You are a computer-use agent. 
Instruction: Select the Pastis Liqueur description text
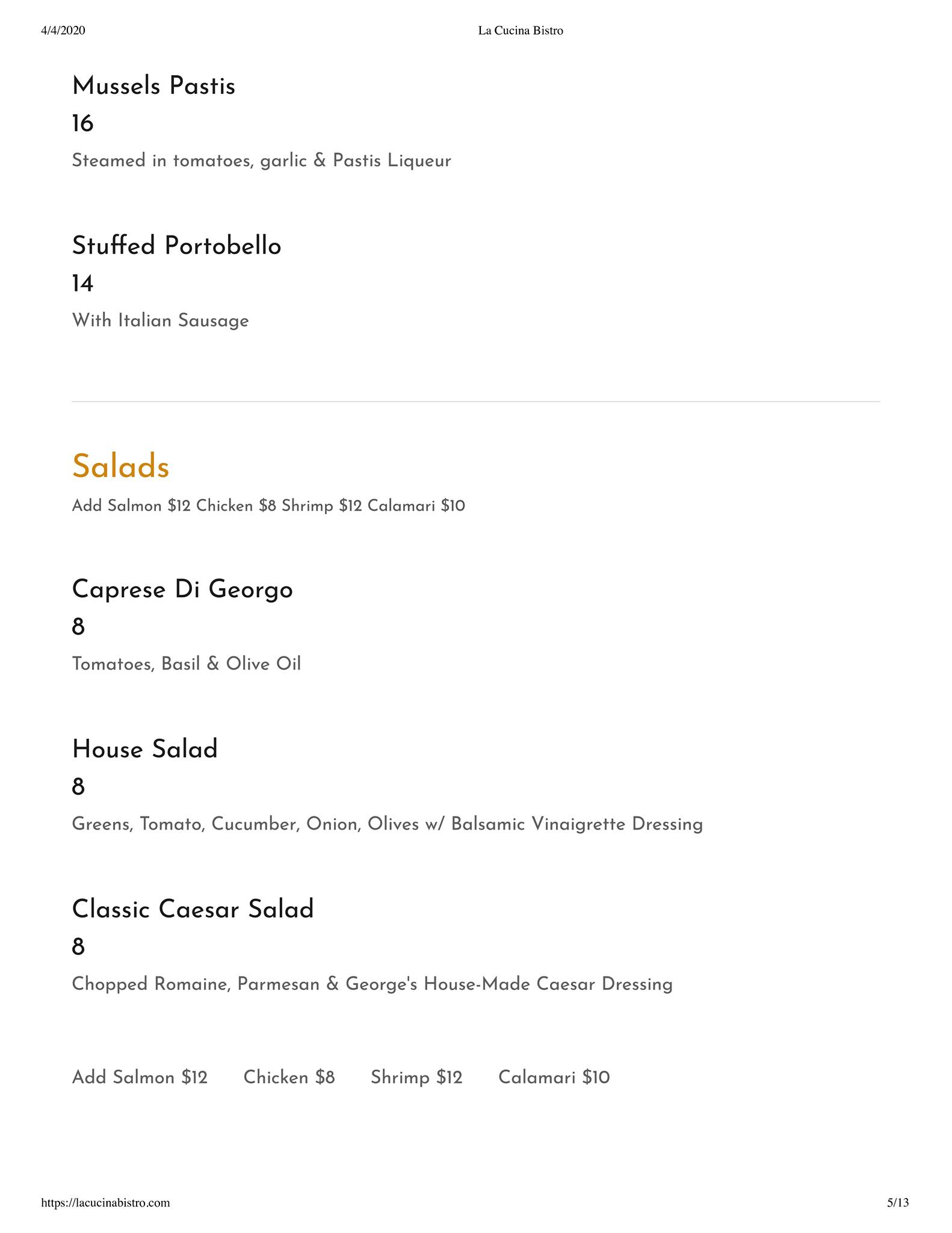pyautogui.click(x=261, y=161)
